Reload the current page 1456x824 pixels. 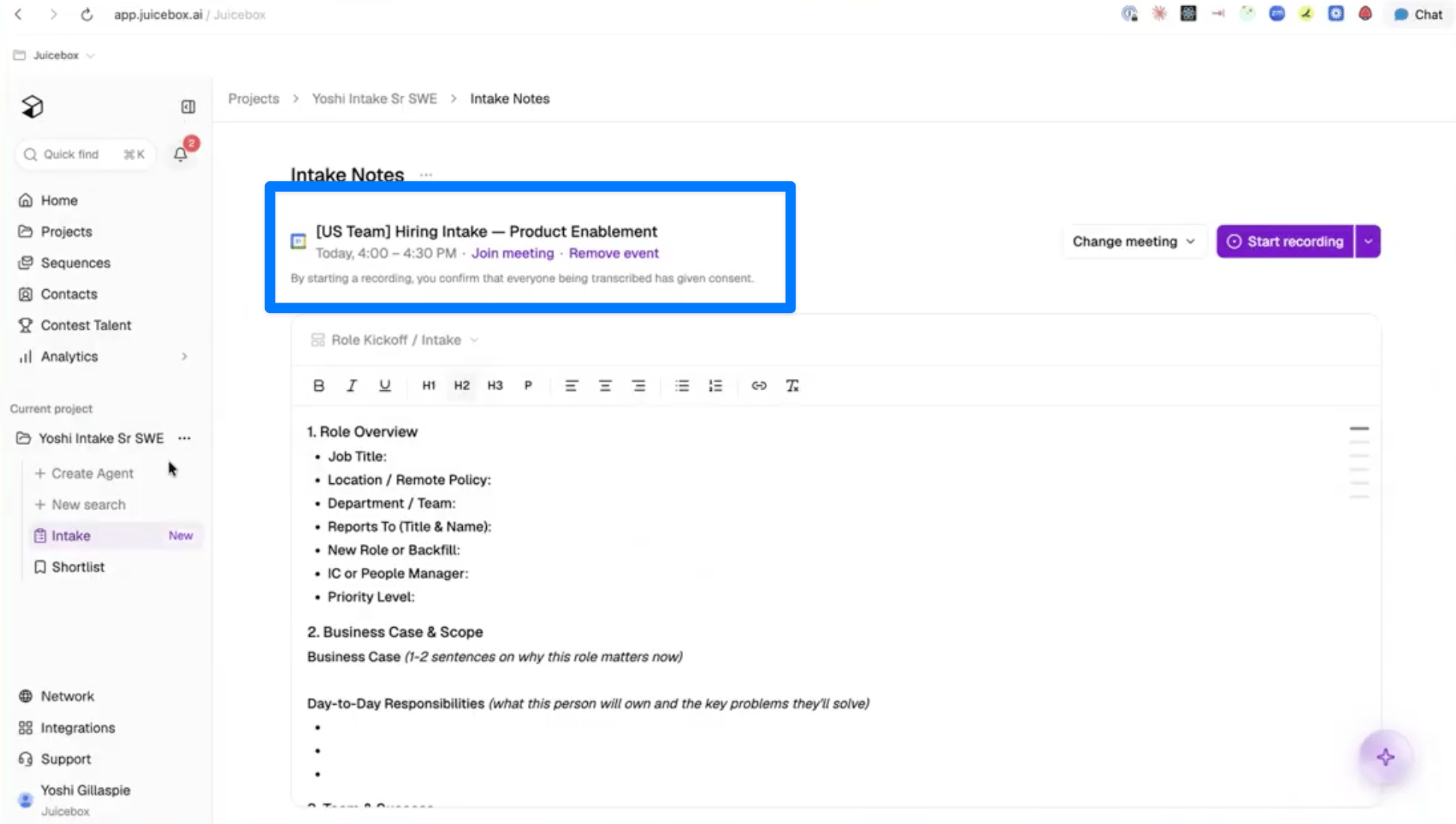(x=87, y=14)
